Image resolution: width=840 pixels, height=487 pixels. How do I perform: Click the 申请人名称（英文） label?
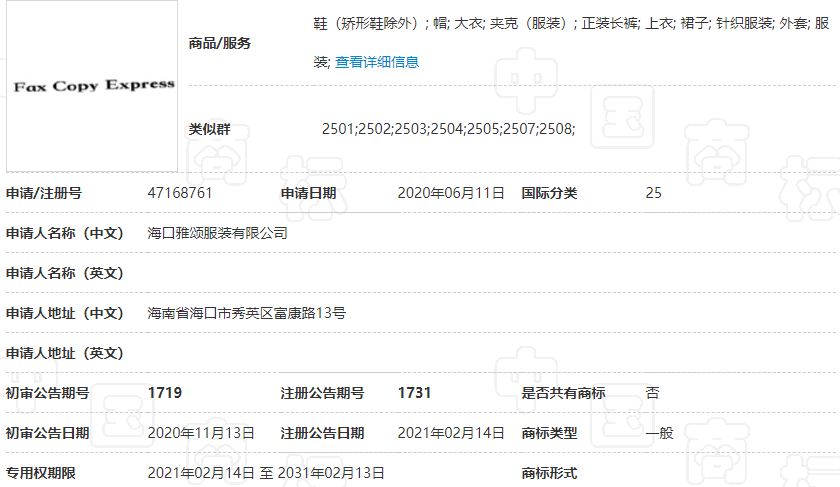pos(65,273)
